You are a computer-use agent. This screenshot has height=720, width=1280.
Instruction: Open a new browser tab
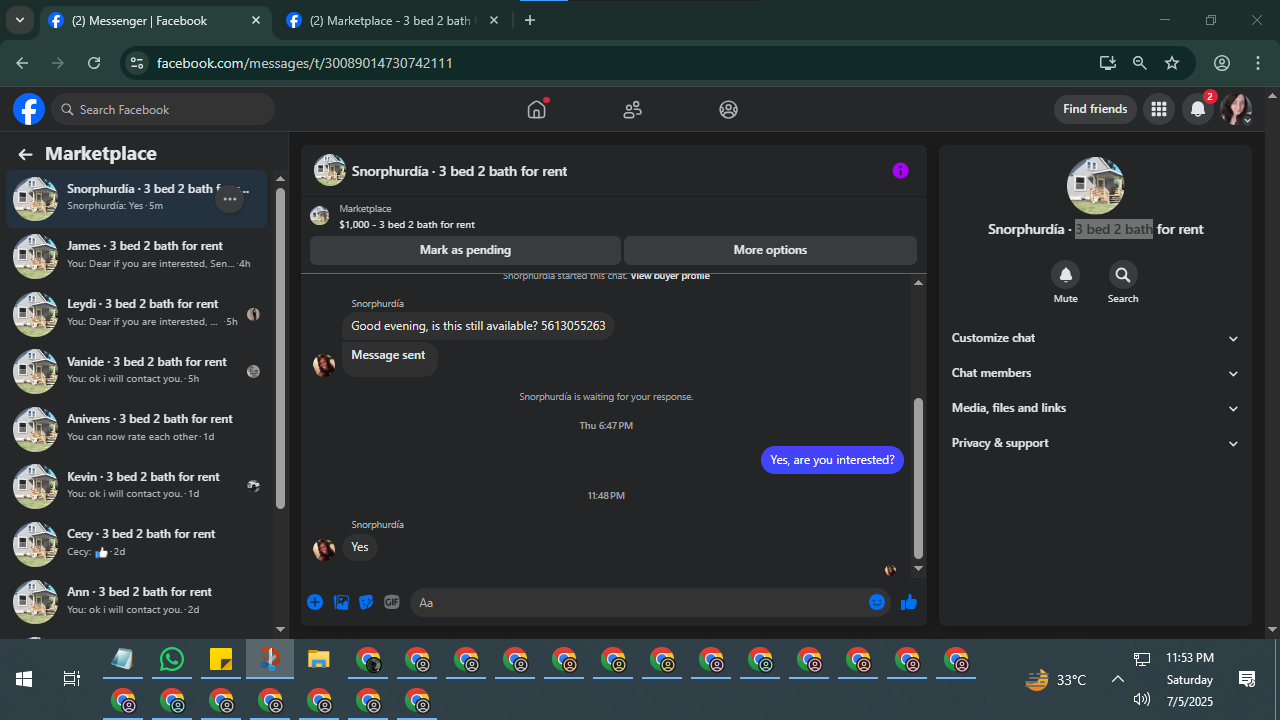pyautogui.click(x=530, y=20)
